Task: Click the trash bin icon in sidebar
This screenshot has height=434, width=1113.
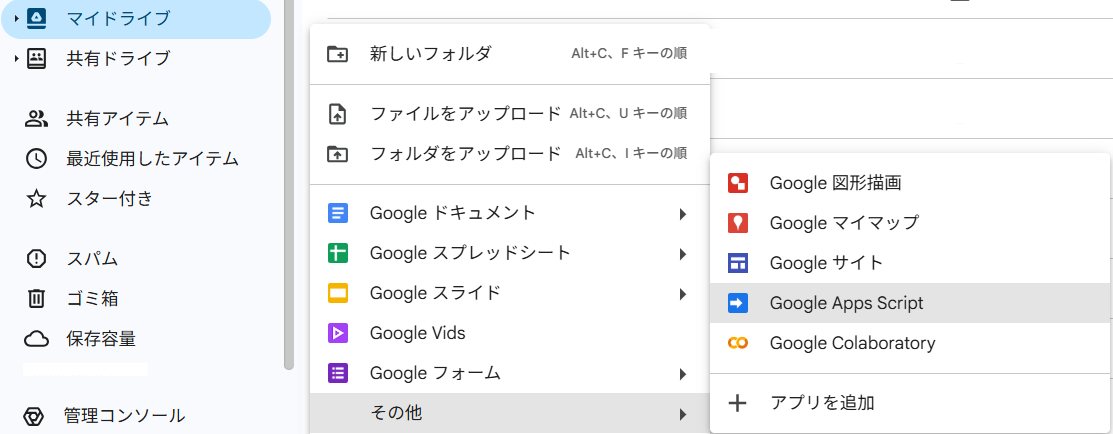Action: tap(36, 298)
